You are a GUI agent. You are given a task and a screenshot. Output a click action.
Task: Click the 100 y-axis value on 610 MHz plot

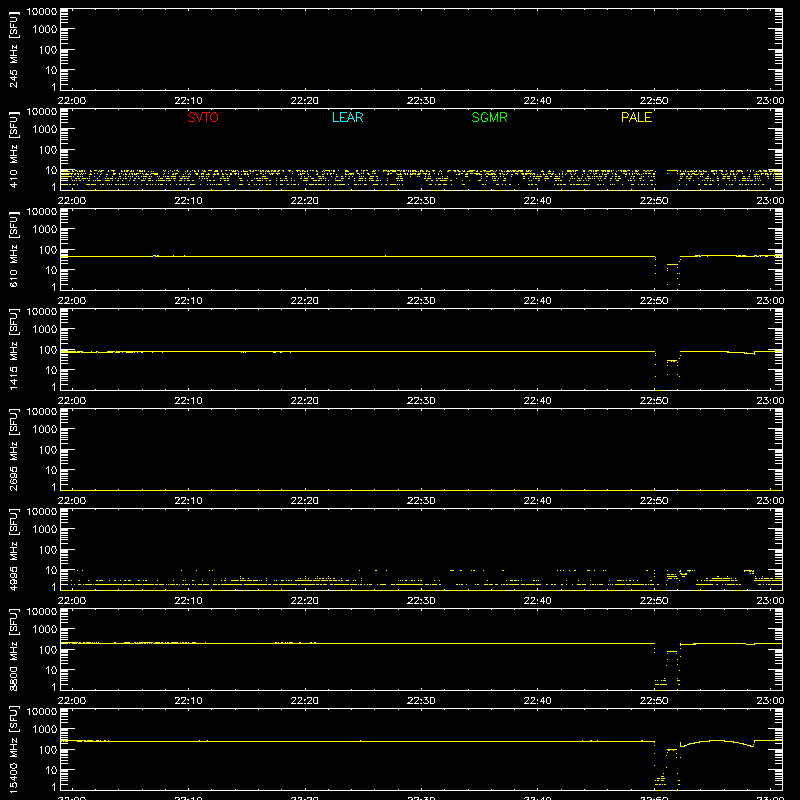point(48,250)
